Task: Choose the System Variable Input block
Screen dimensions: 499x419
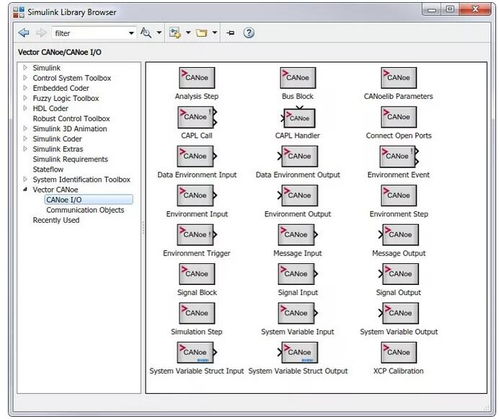Action: [x=298, y=313]
